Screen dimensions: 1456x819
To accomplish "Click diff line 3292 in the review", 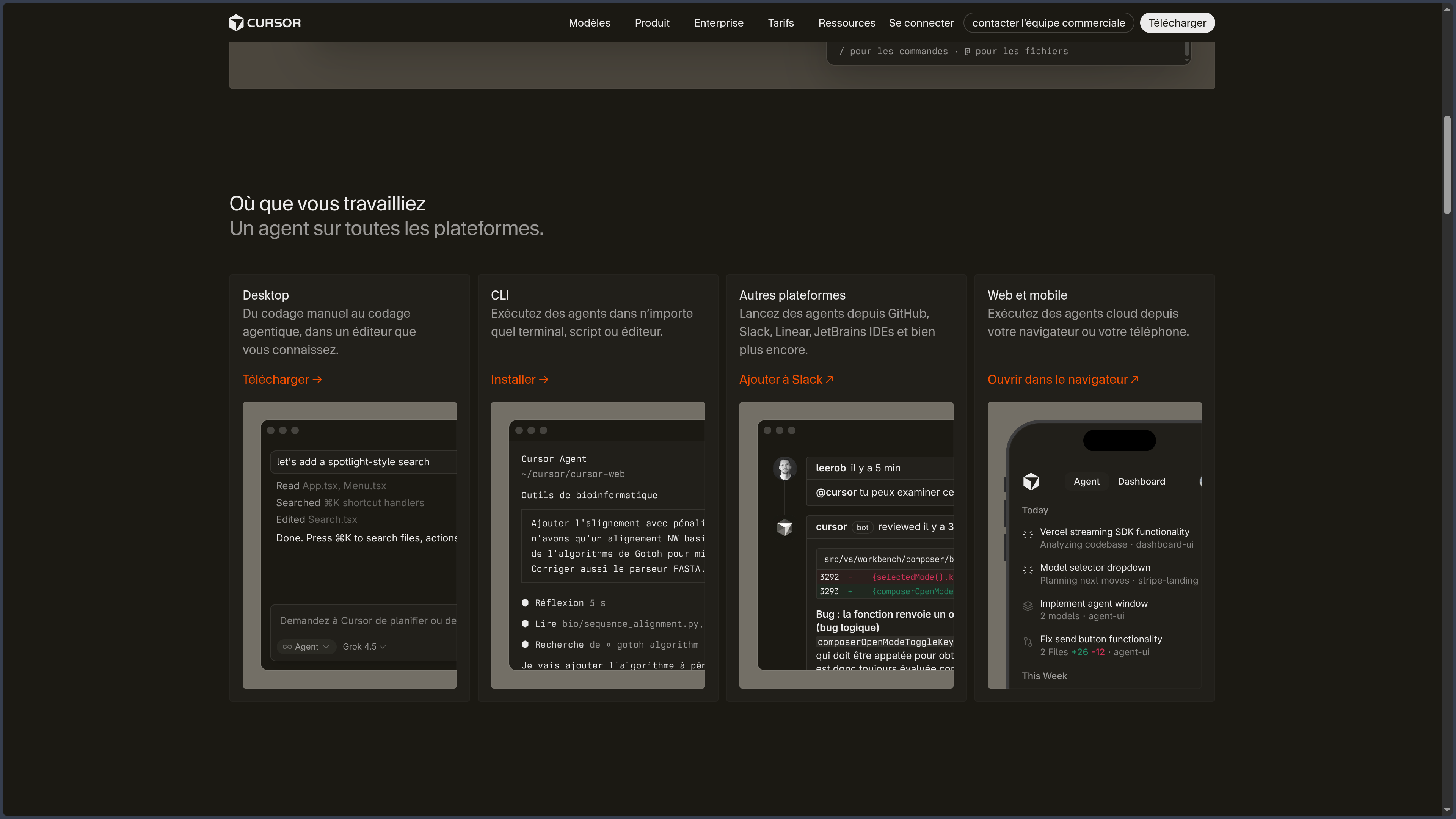I will [x=885, y=576].
